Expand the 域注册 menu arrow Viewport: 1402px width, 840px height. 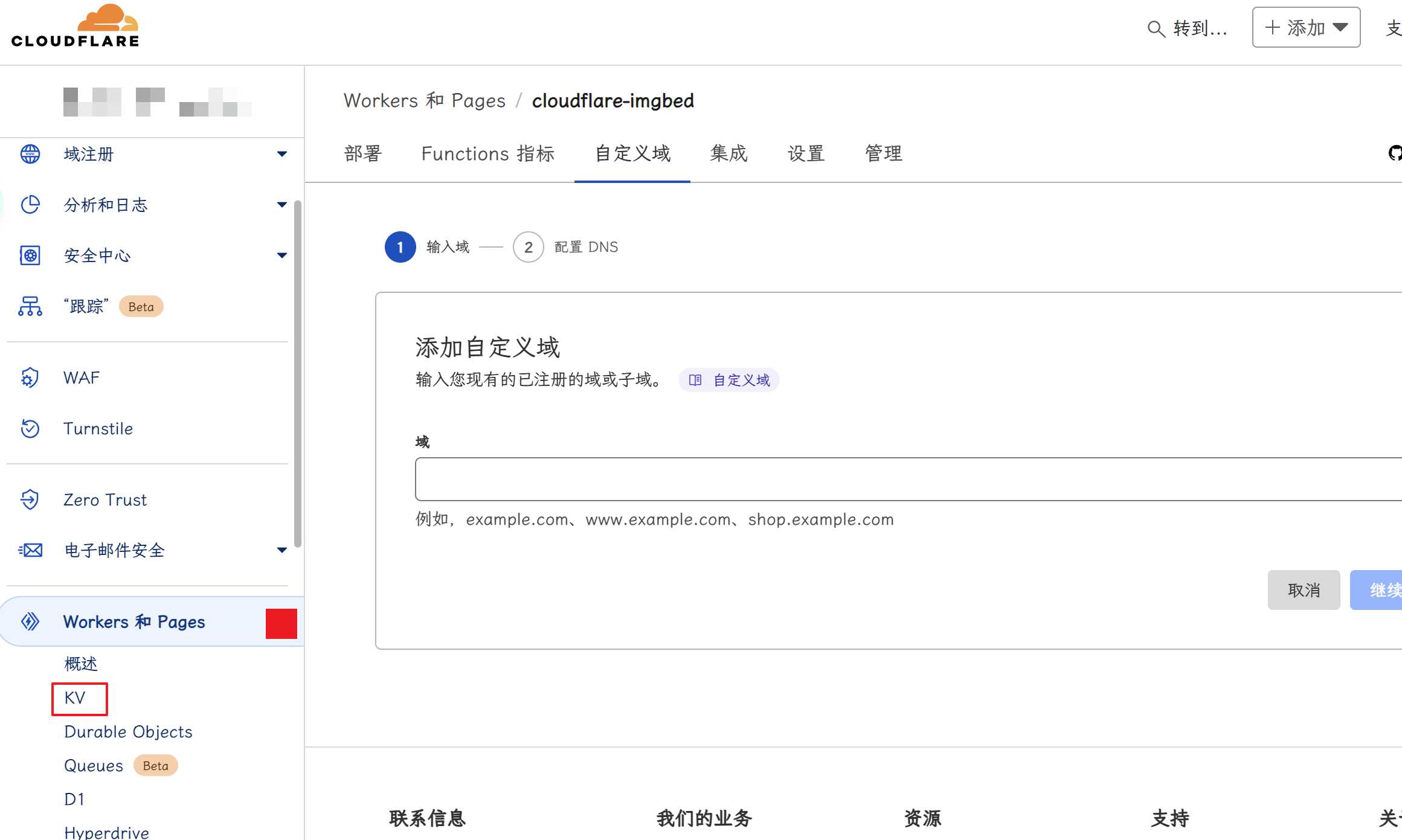pos(281,154)
